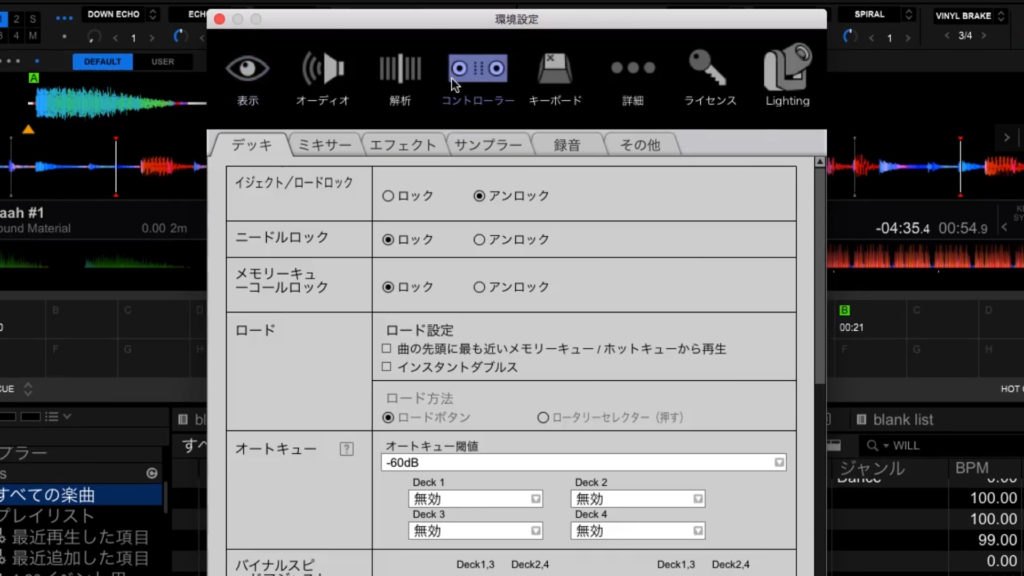Expand the オートキュー閾値 -60dB dropdown
Viewport: 1024px width, 576px height.
(x=583, y=463)
